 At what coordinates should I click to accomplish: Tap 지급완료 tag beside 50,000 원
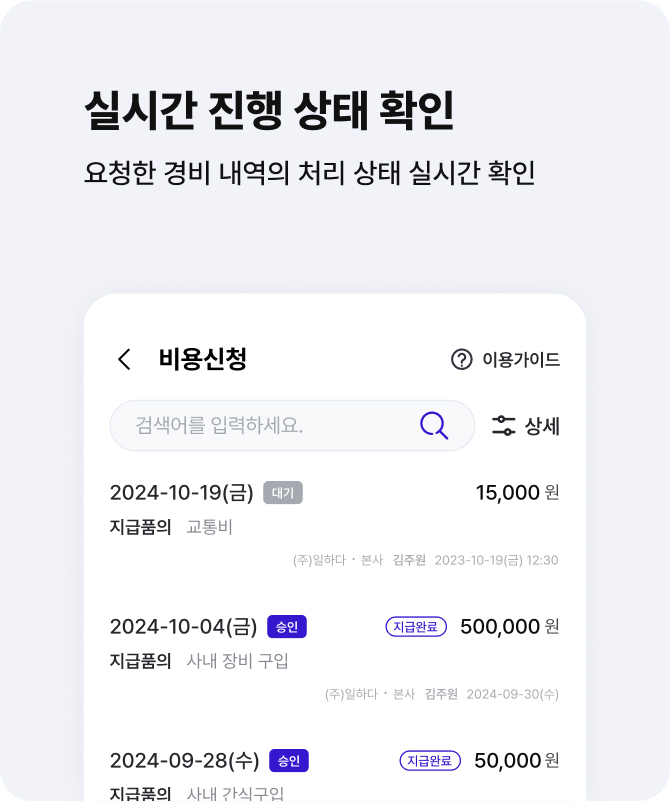pos(430,761)
